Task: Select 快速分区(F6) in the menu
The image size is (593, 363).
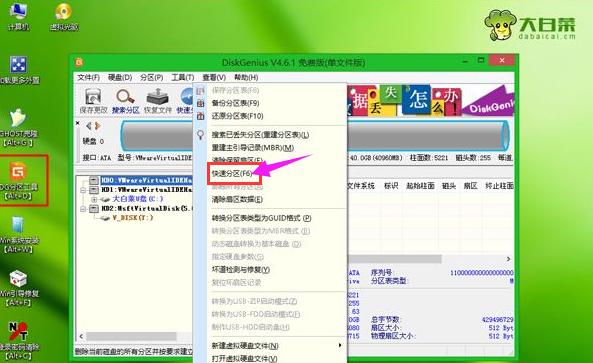Action: (232, 174)
